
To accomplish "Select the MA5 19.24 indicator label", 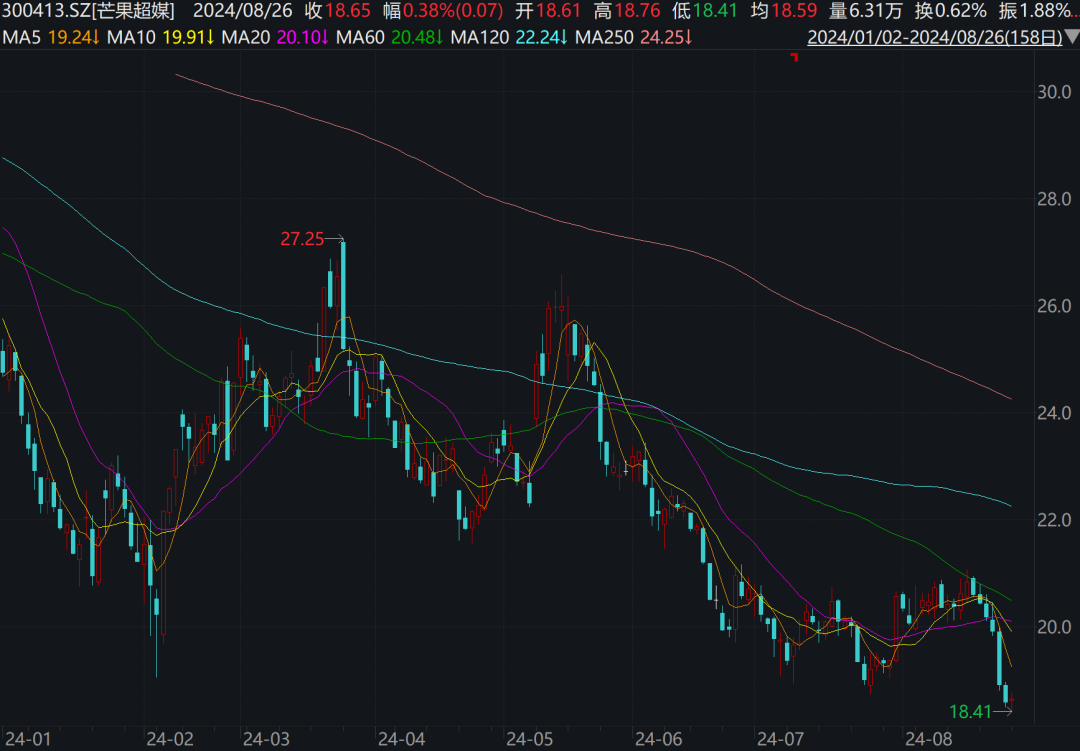I will pos(51,37).
